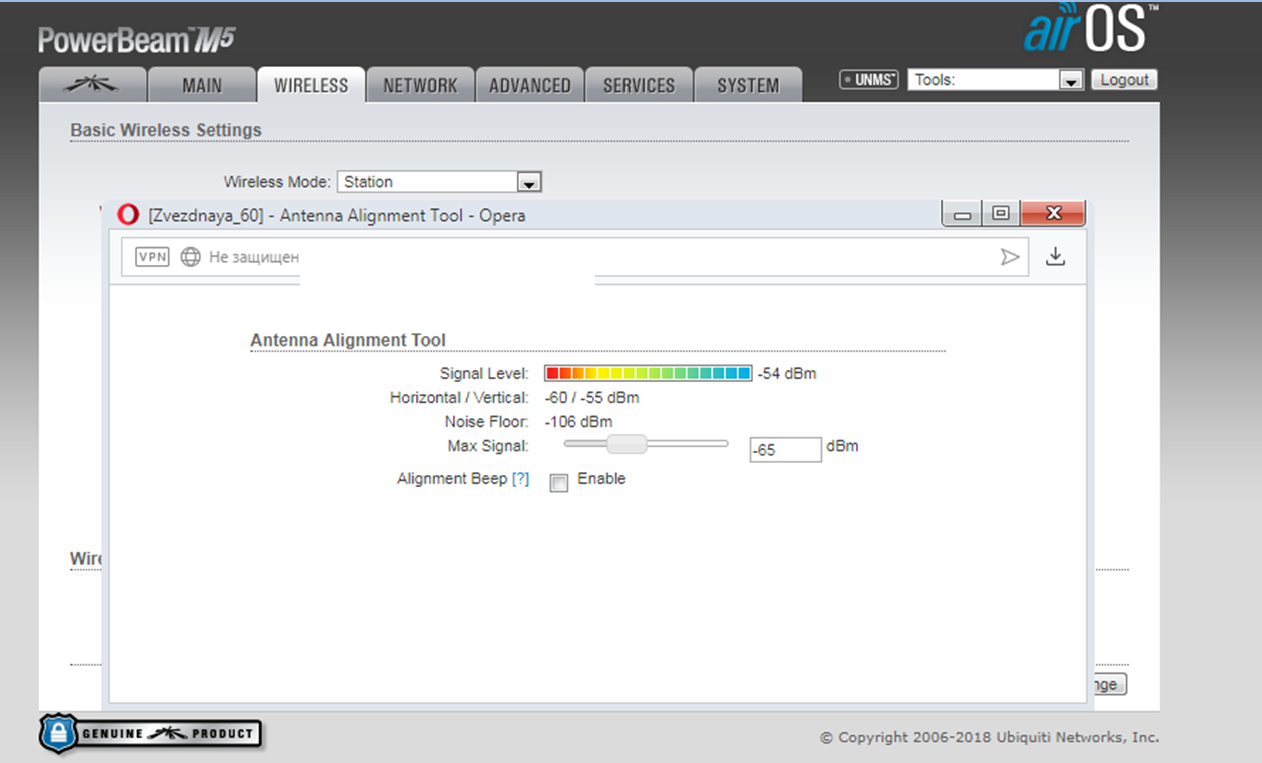Click the Opera VPN badge
Screen dimensions: 1262x763
point(153,257)
